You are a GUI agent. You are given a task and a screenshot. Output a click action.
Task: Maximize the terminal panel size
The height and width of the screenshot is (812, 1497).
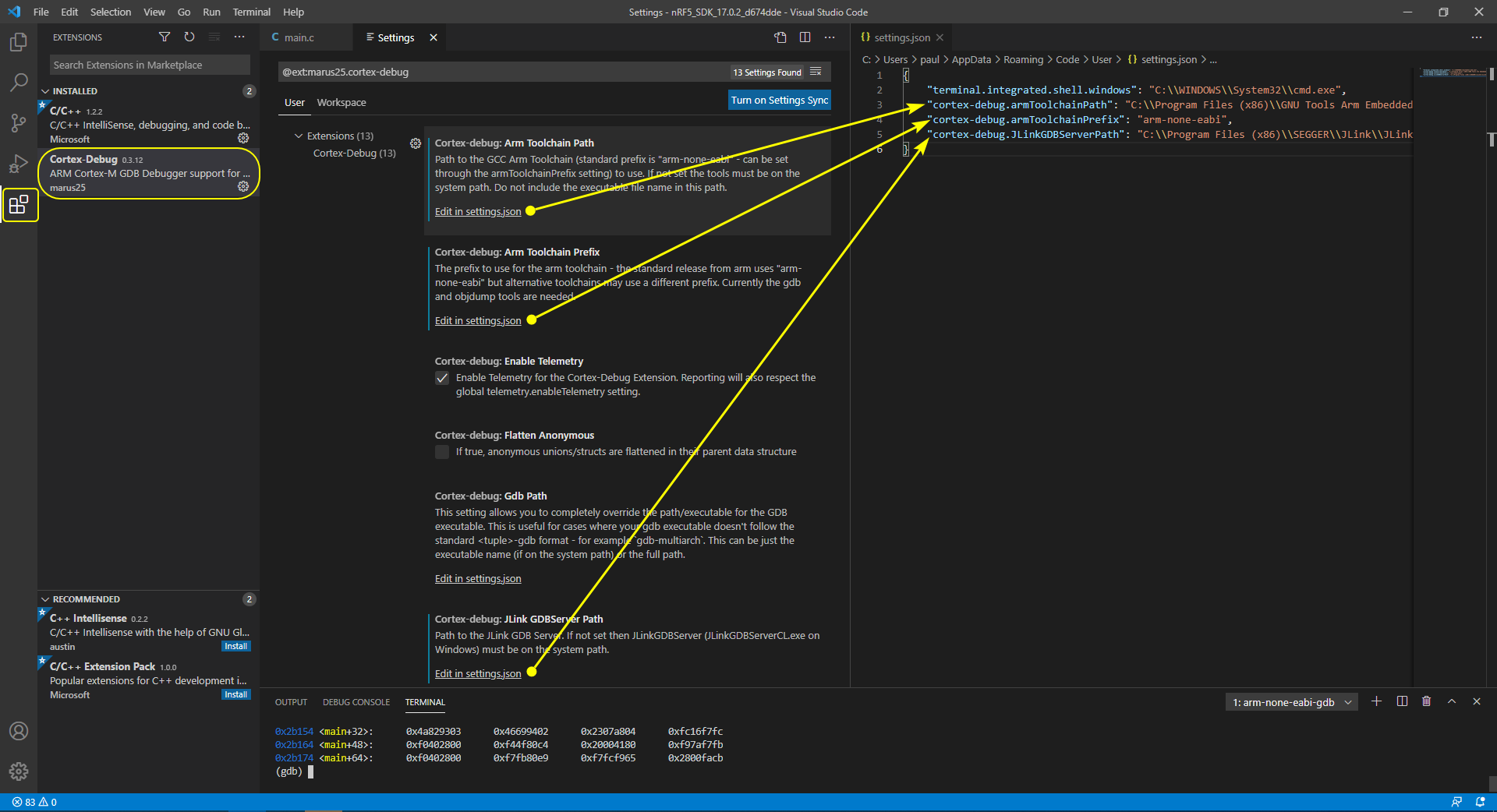click(x=1452, y=701)
